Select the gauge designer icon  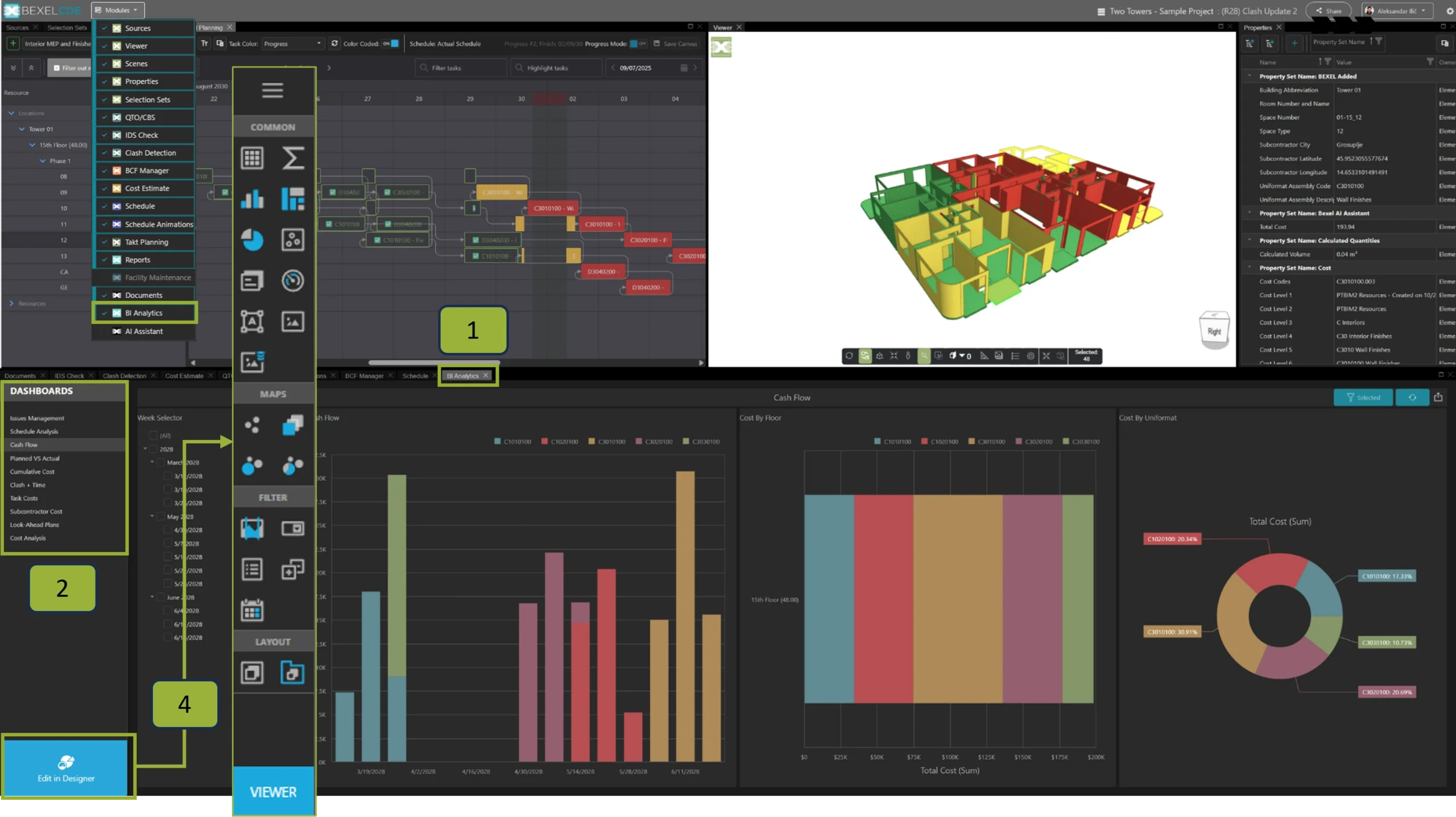coord(293,281)
